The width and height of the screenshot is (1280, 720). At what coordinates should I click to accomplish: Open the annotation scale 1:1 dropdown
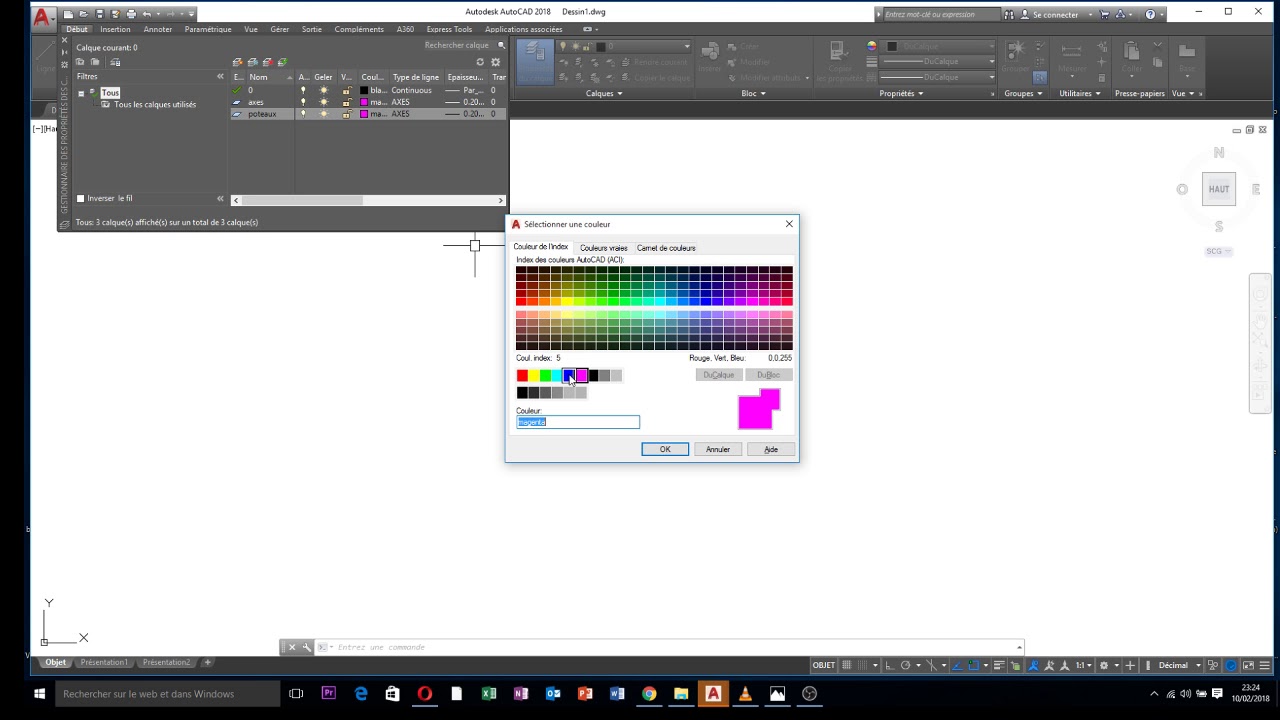click(x=1083, y=665)
